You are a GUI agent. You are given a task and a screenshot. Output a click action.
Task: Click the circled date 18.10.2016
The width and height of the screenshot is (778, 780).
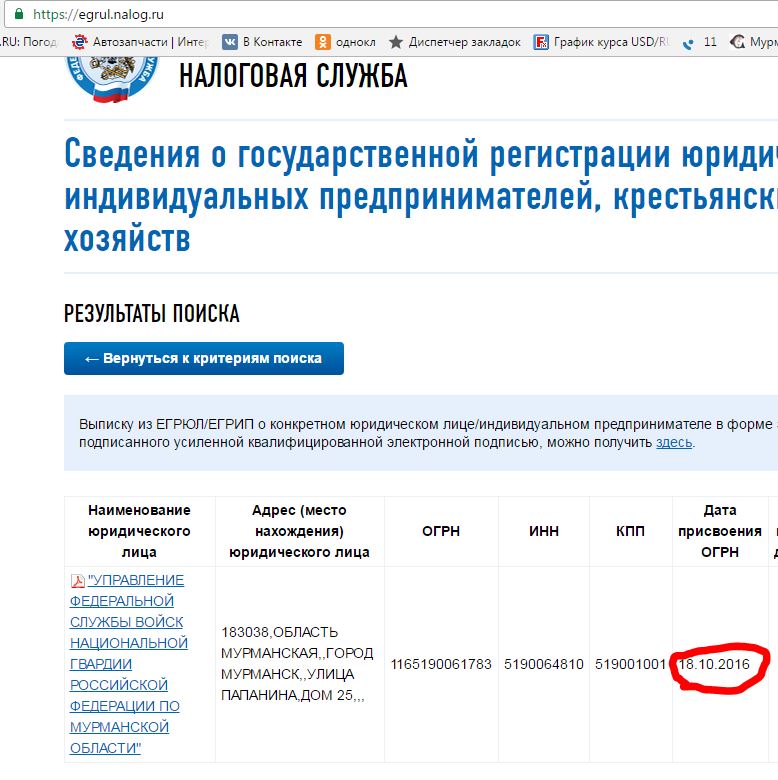click(720, 664)
